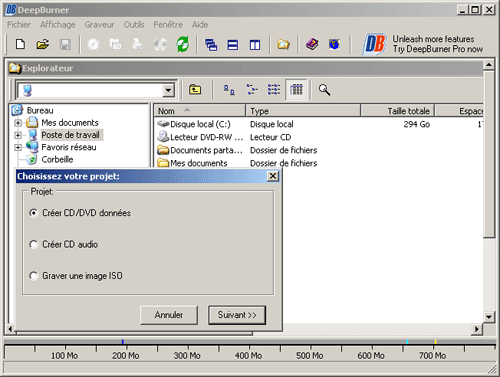Image resolution: width=500 pixels, height=377 pixels.
Task: Toggle the Explorer panel folder icon
Action: coord(283,44)
